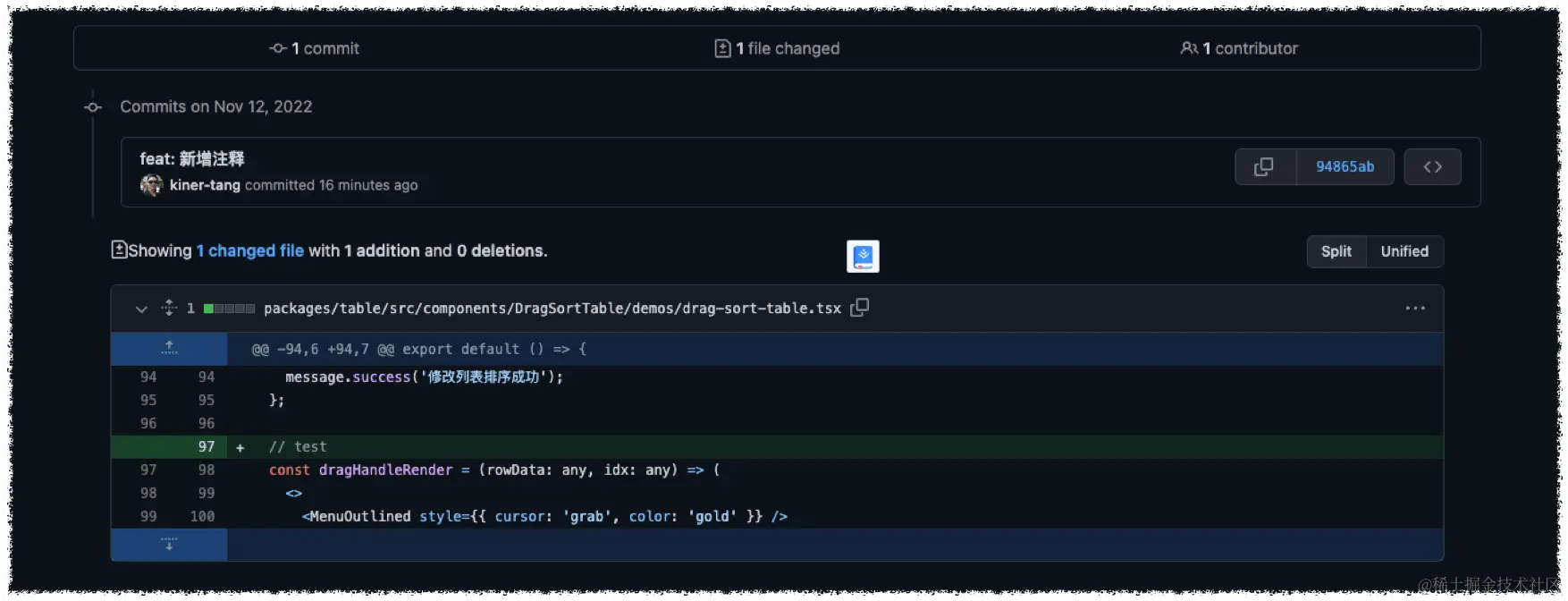1568x601 pixels.
Task: Open the file options ellipsis menu
Action: point(1415,308)
